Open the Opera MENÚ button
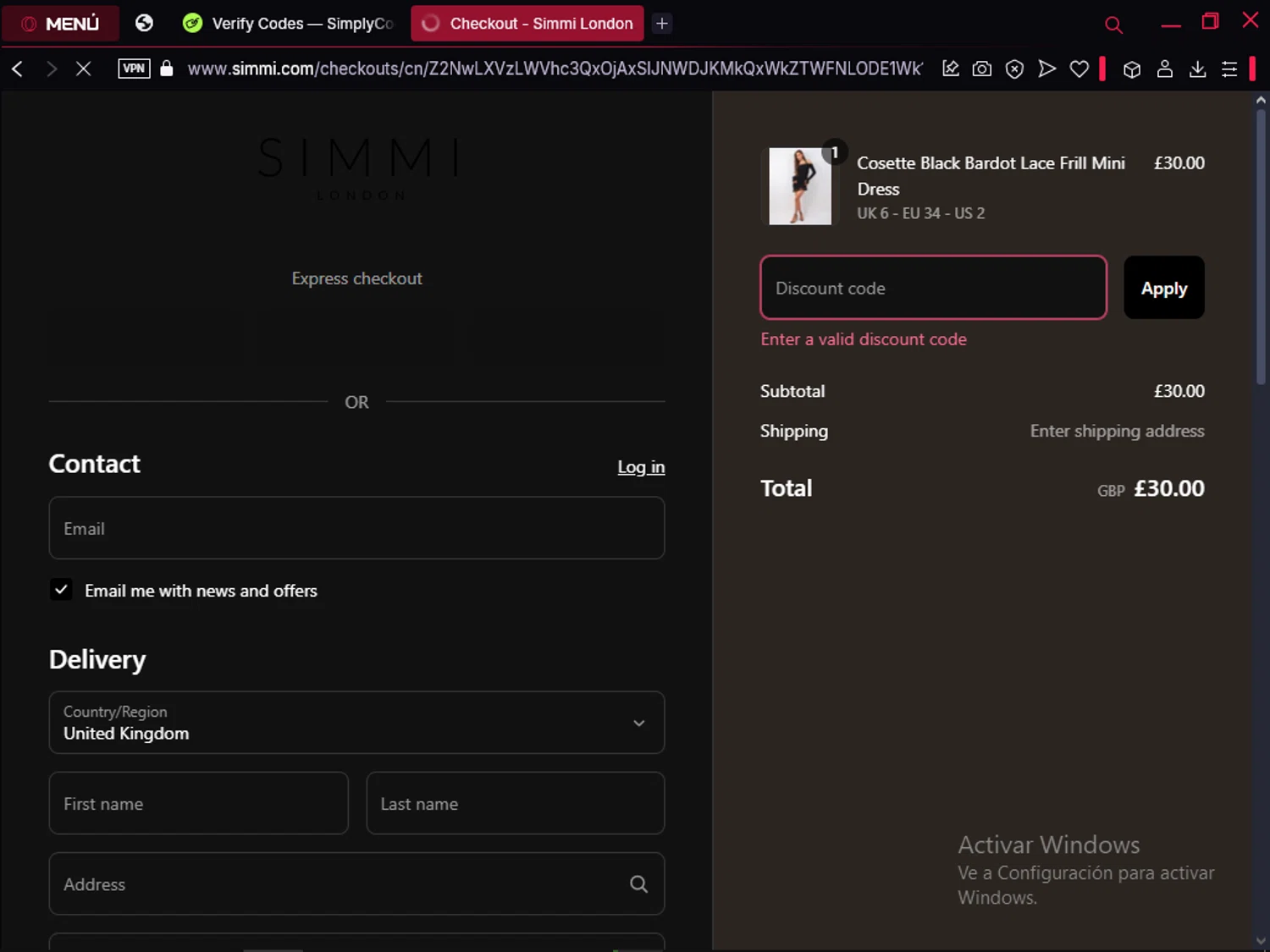This screenshot has height=952, width=1270. click(60, 24)
